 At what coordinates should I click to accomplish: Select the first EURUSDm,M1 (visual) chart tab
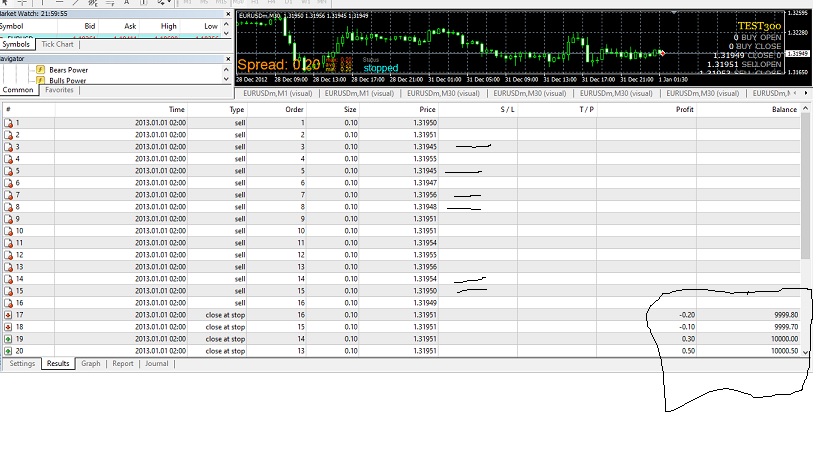[278, 94]
